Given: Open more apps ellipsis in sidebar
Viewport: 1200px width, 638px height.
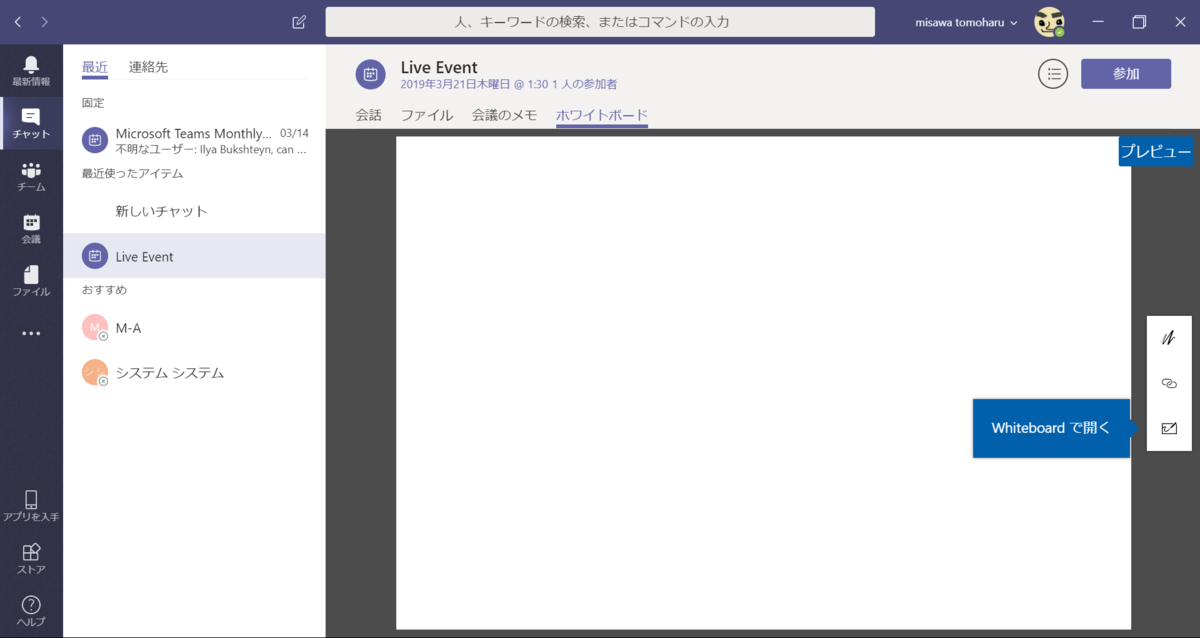Looking at the screenshot, I should pyautogui.click(x=31, y=333).
